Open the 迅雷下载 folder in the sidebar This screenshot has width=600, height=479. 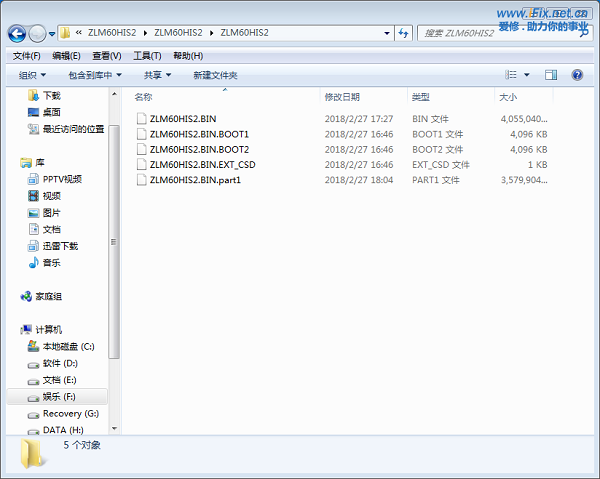coord(59,246)
